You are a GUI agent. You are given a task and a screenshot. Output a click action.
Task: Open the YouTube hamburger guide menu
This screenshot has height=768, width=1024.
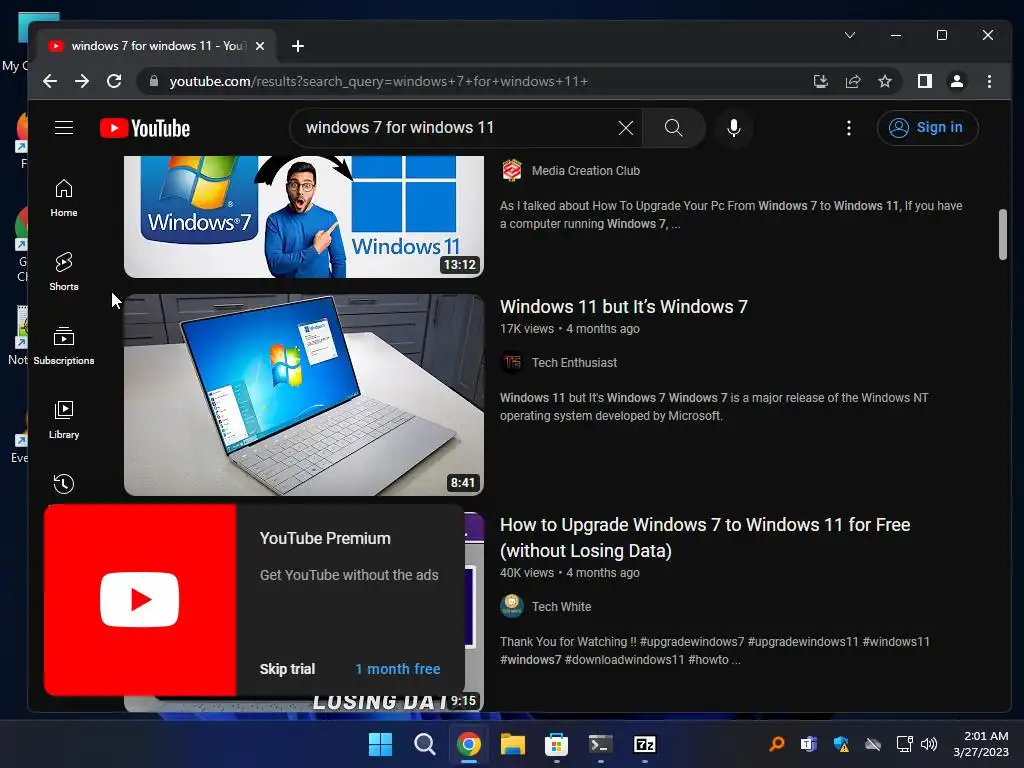[63, 127]
